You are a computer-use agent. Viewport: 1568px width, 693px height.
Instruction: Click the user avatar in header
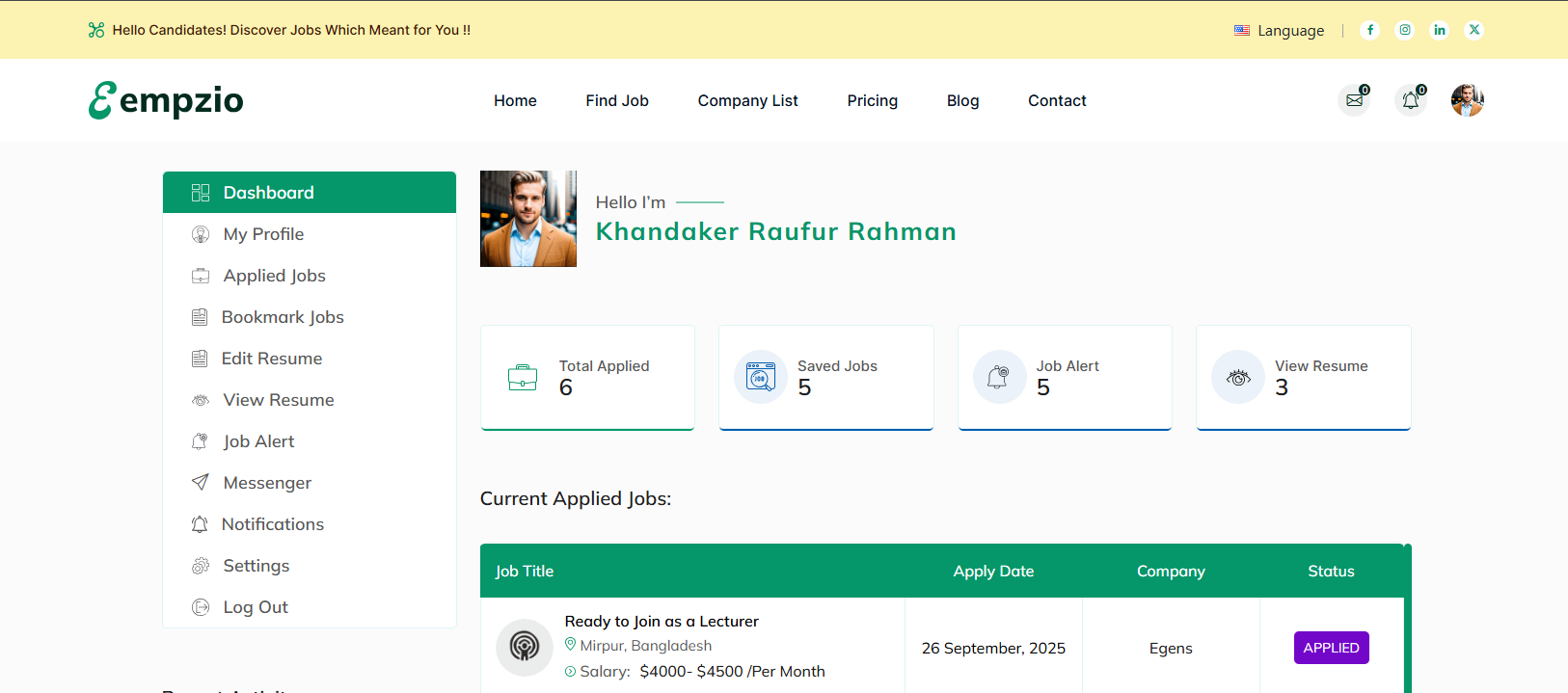click(1467, 100)
